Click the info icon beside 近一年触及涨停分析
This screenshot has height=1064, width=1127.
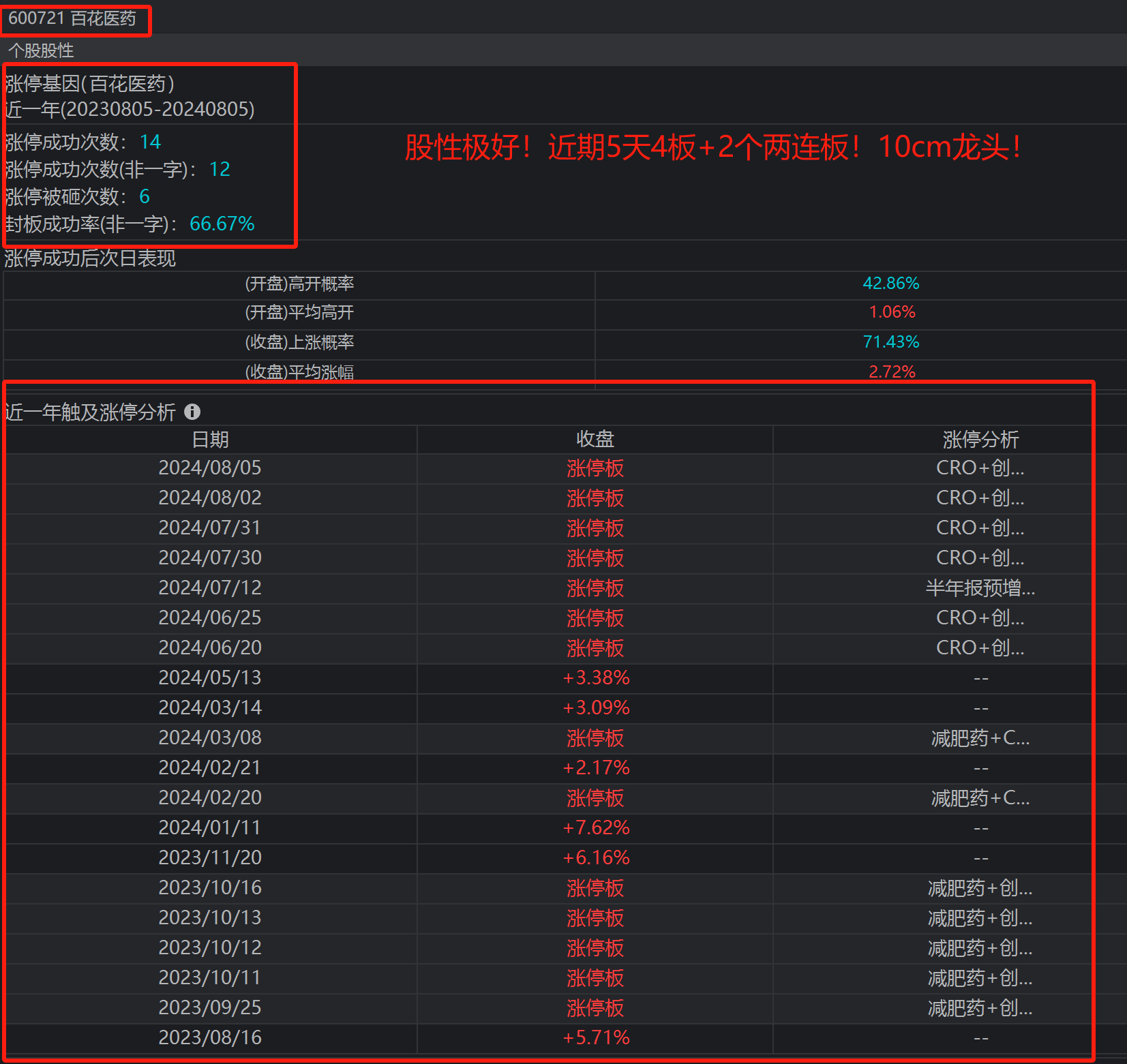(x=192, y=412)
